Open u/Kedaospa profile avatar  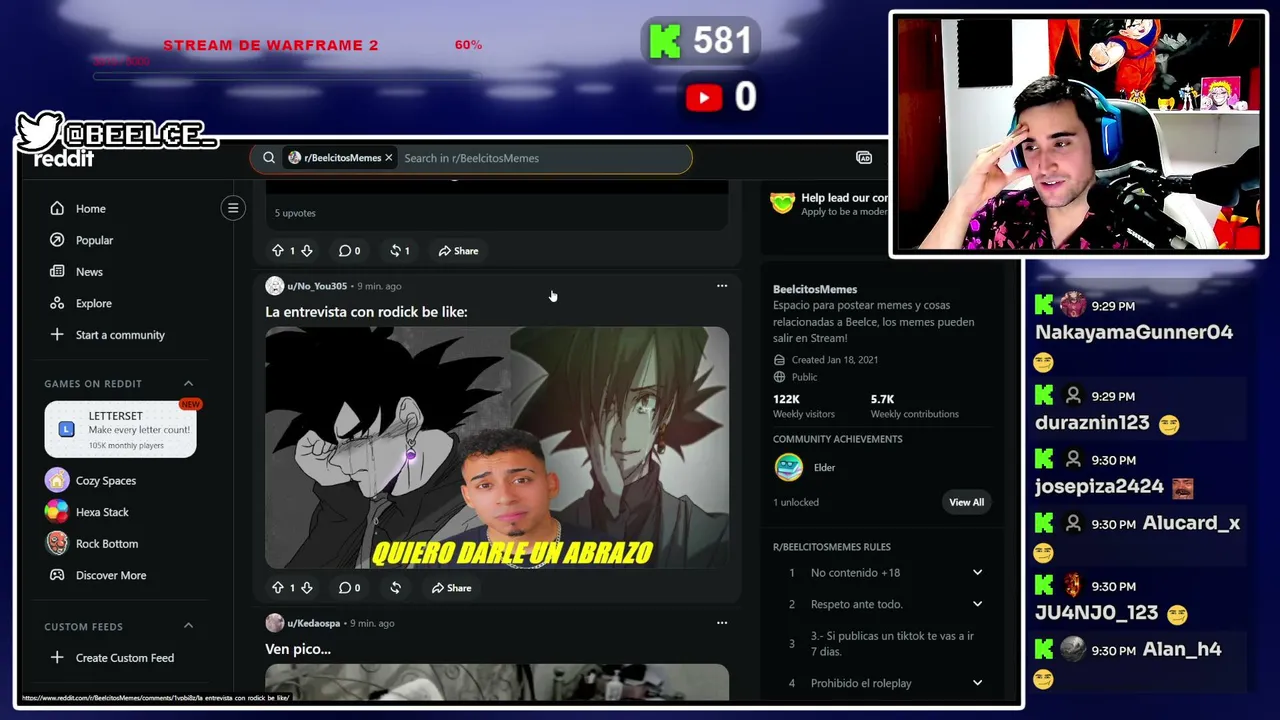pos(274,623)
